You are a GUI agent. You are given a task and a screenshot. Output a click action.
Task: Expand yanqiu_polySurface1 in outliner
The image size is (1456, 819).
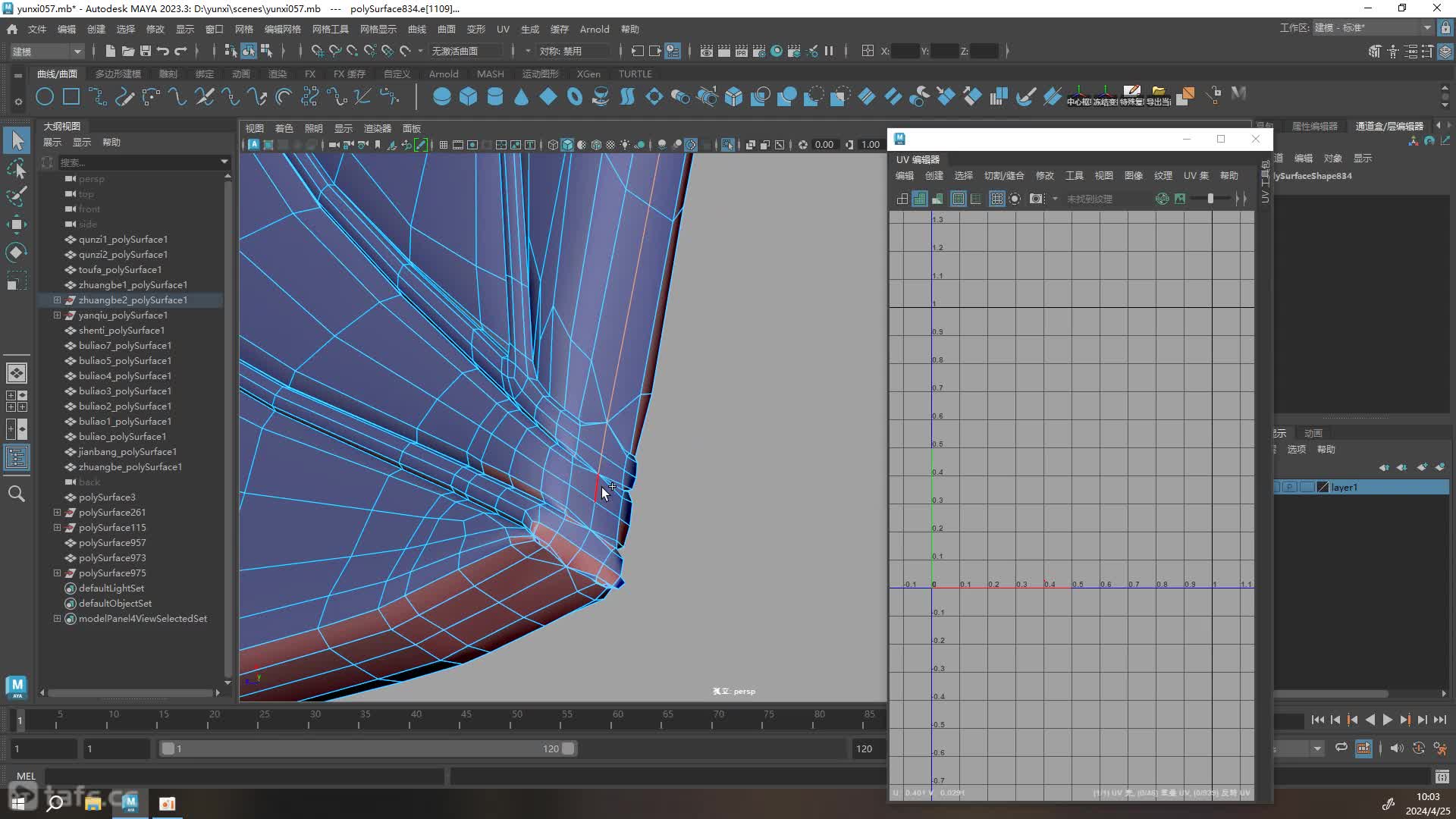point(57,315)
